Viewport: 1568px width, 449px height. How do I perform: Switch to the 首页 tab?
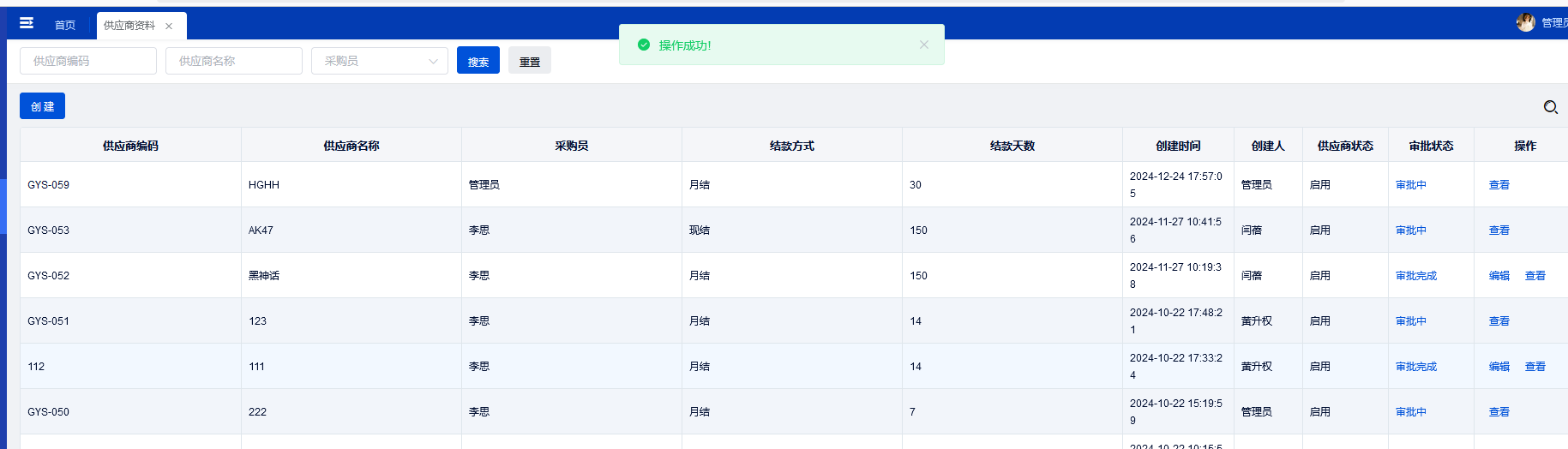coord(65,26)
